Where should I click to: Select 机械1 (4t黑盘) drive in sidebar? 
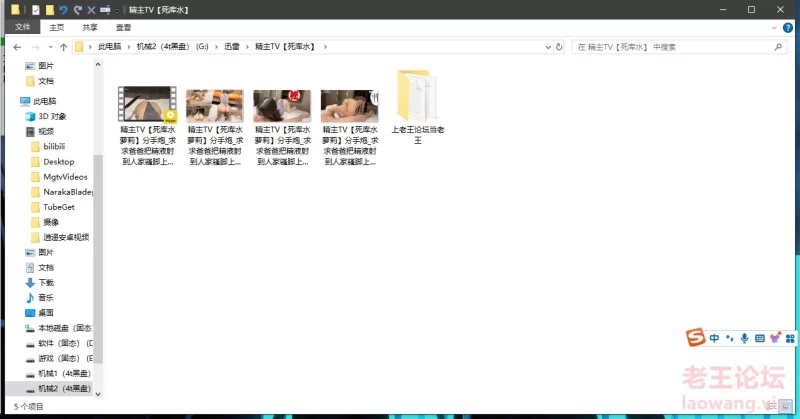(x=64, y=374)
